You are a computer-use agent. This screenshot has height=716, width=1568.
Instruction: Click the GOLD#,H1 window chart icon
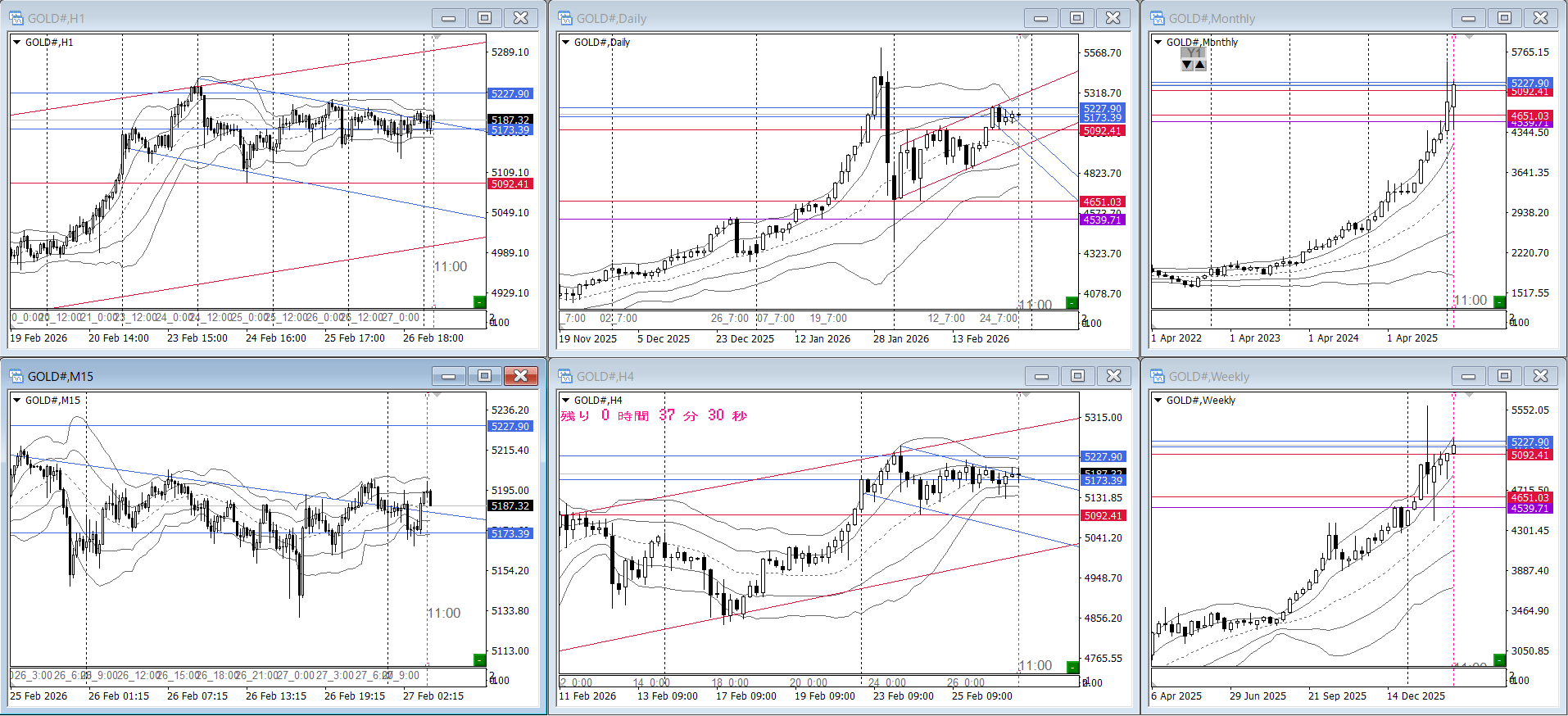click(16, 18)
